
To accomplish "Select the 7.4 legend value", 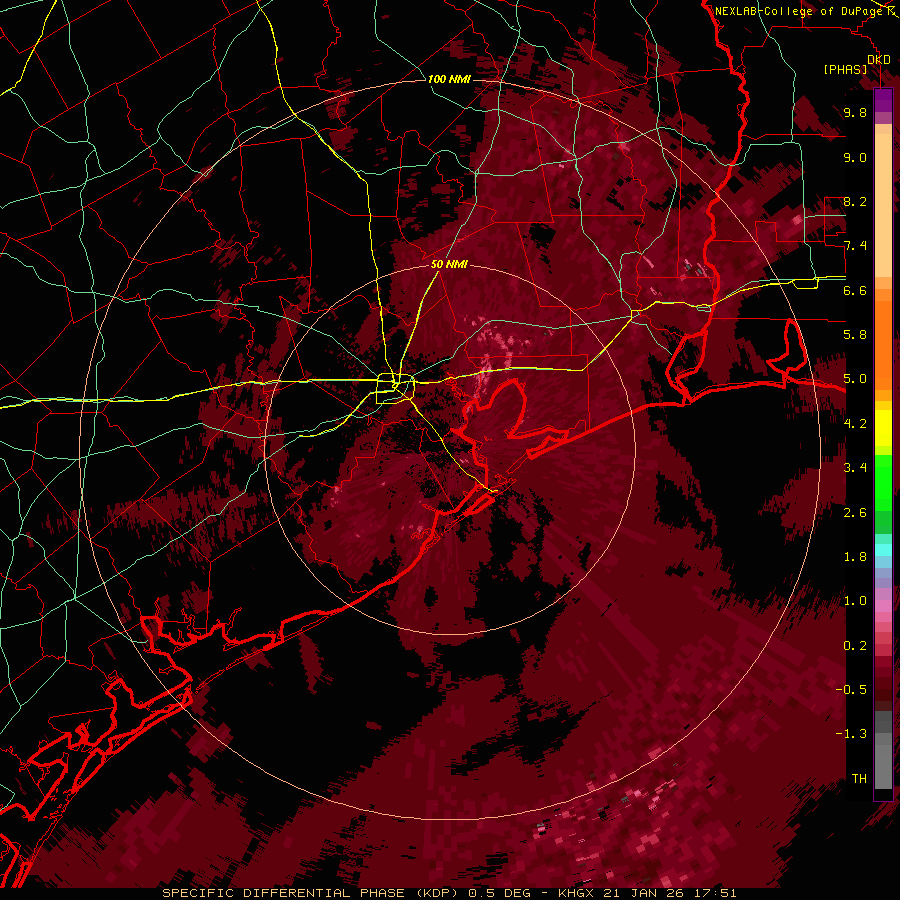I will coord(855,246).
